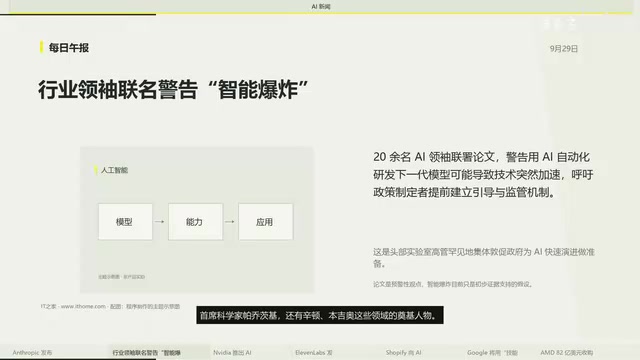Click the 应用 box in the diagram
The image size is (640, 360).
click(x=266, y=222)
